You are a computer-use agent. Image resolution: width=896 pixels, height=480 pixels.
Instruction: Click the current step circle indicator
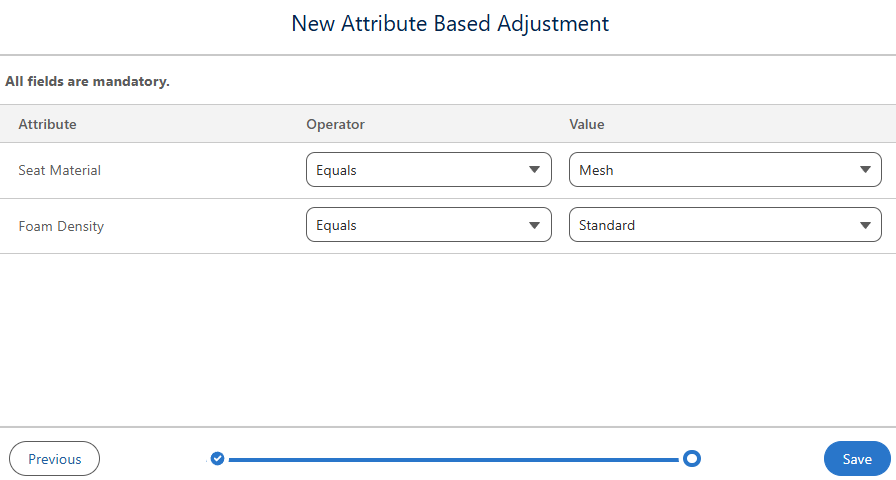(692, 458)
